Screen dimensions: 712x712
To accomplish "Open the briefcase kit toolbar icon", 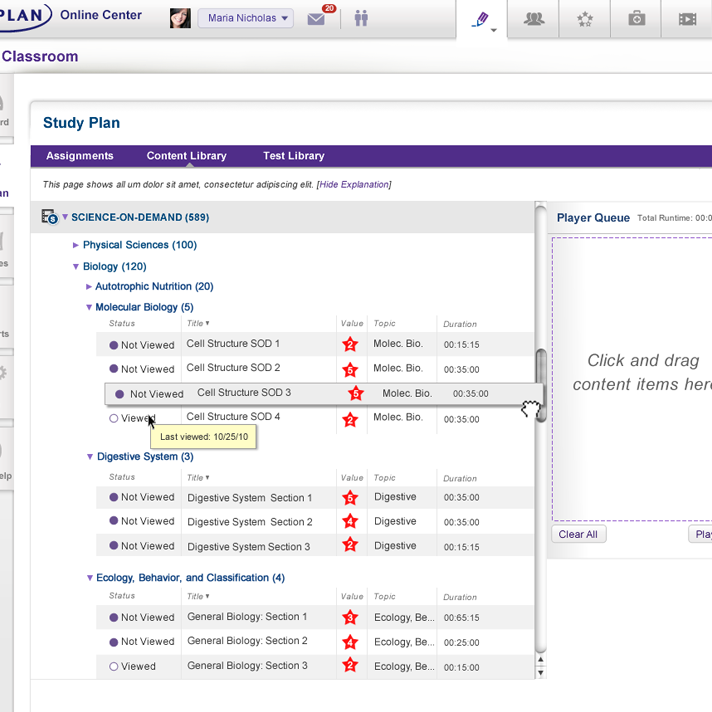I will (637, 19).
